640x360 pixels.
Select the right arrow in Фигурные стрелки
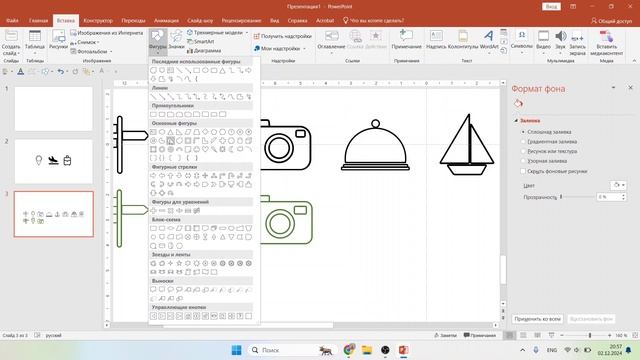coord(153,176)
